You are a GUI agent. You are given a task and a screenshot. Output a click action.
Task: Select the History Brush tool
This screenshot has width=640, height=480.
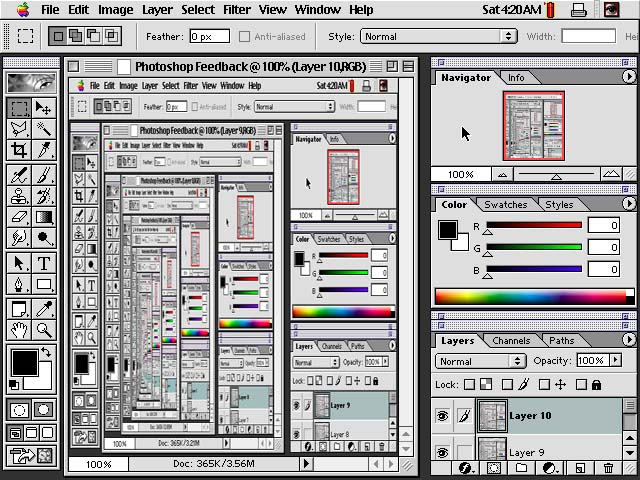[44, 196]
